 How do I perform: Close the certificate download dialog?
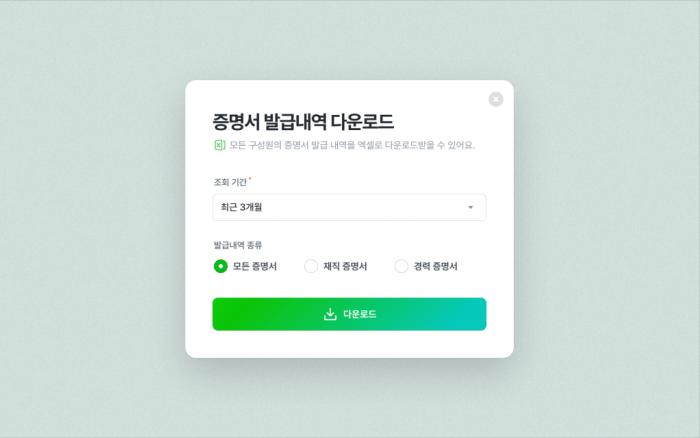[x=496, y=99]
